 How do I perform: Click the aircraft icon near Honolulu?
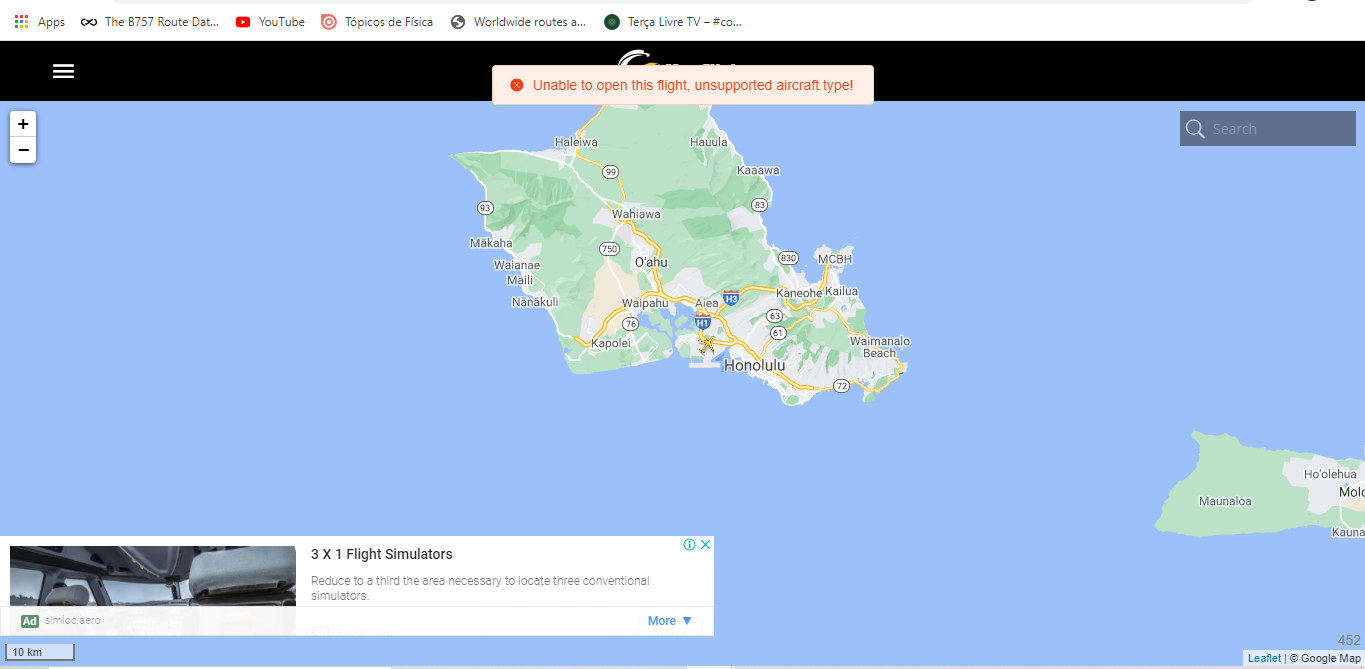tap(707, 344)
